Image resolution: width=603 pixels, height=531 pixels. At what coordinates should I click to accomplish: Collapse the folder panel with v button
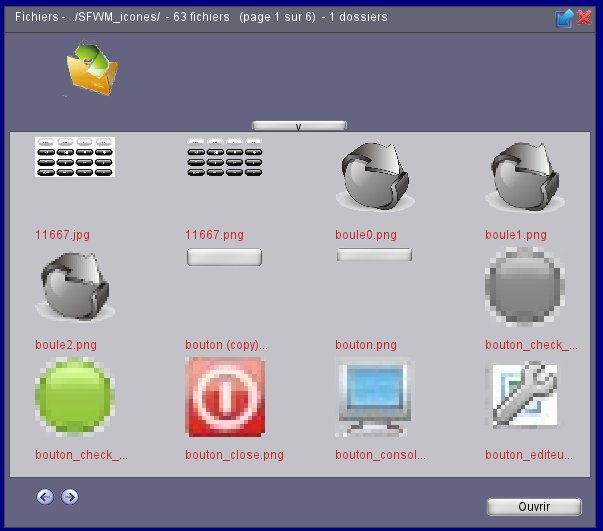pos(299,126)
